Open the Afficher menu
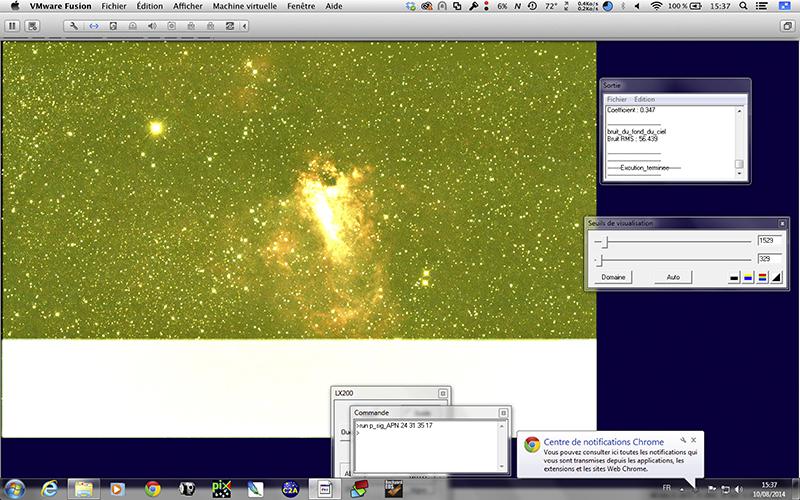 [x=188, y=6]
